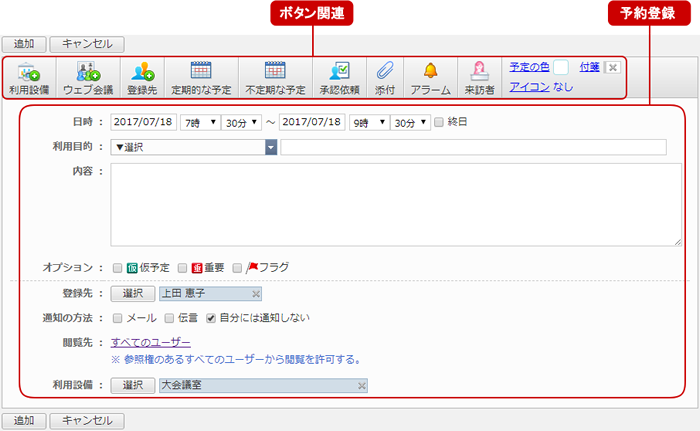Image resolution: width=700 pixels, height=431 pixels.
Task: Remove 大会議室 from 利用設備
Action: (362, 385)
